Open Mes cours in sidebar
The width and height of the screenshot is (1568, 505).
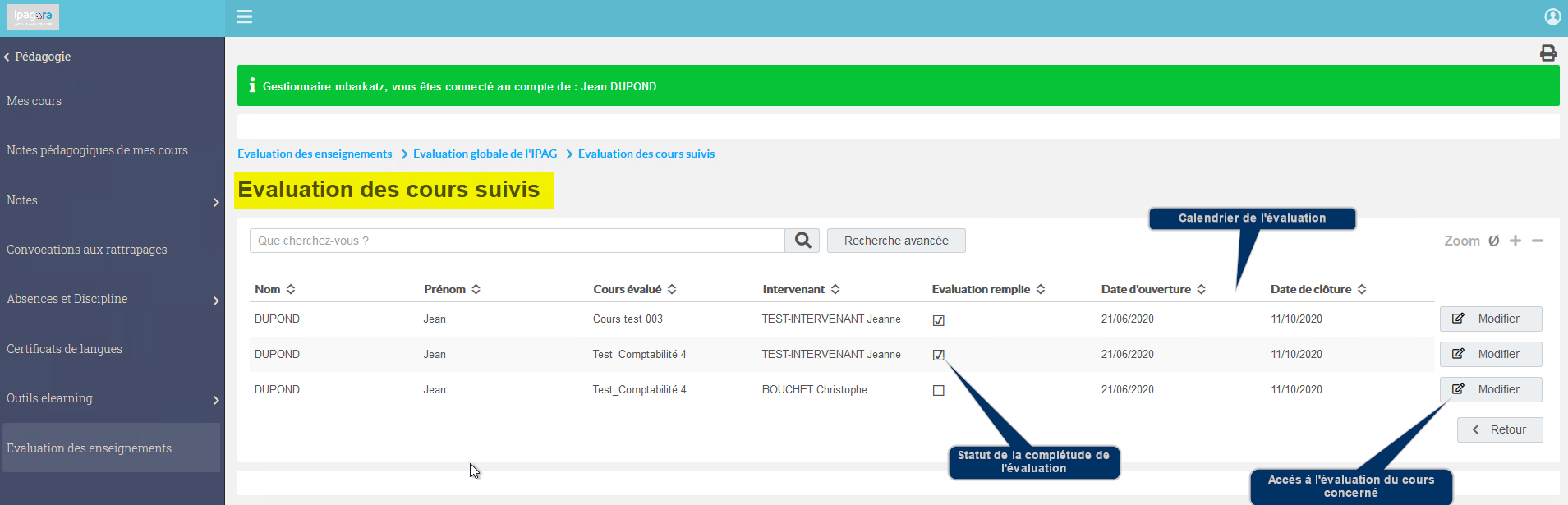[x=34, y=101]
